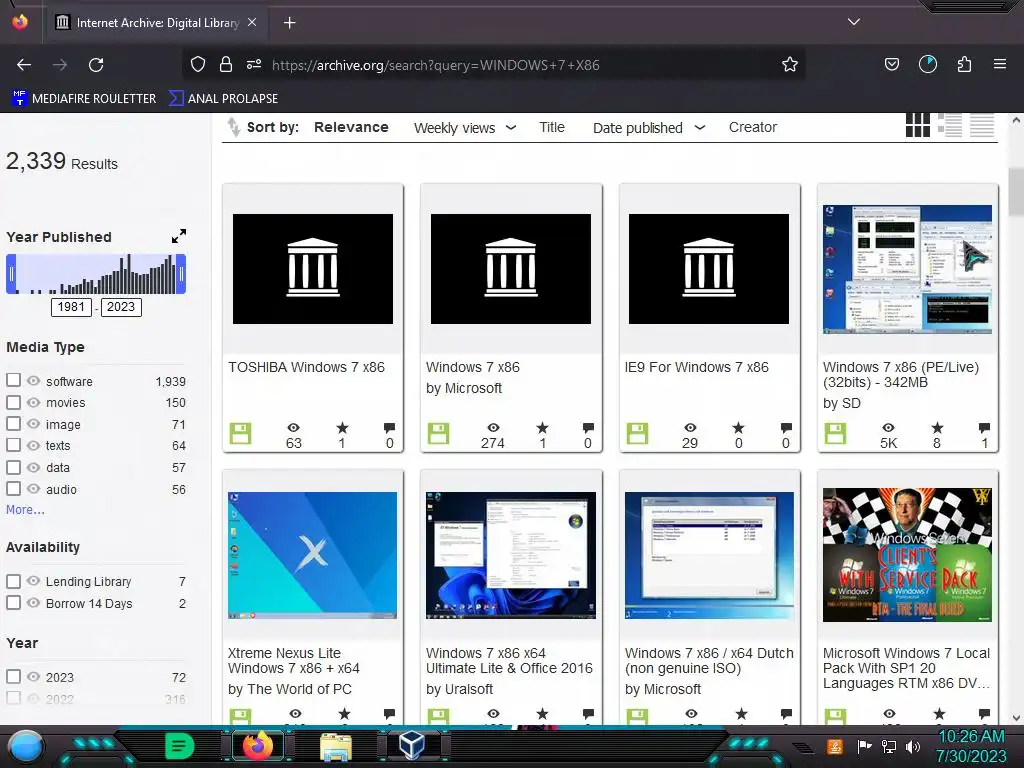
Task: Go back to the previous page
Action: coord(24,65)
